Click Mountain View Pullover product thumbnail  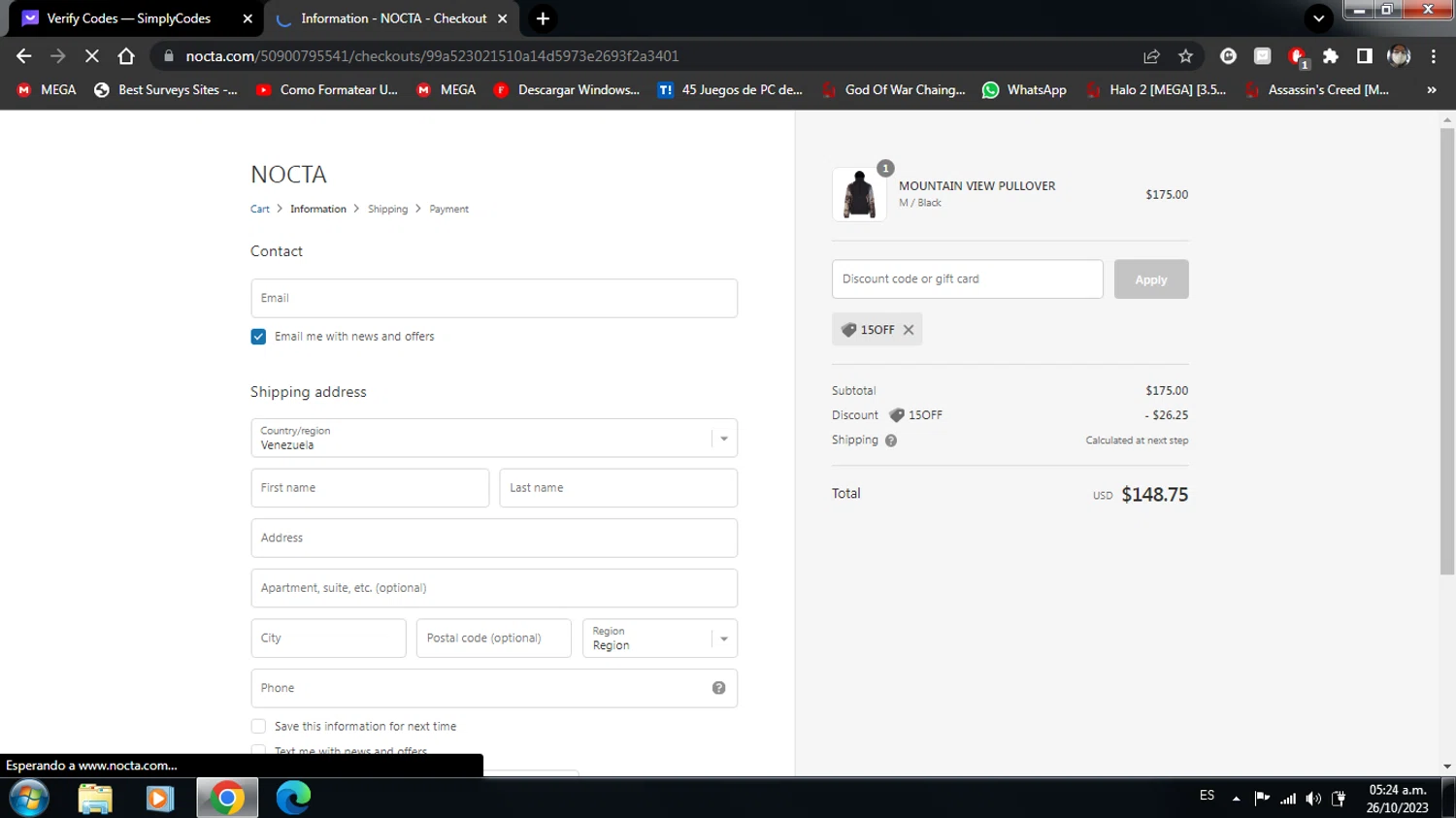(x=859, y=194)
